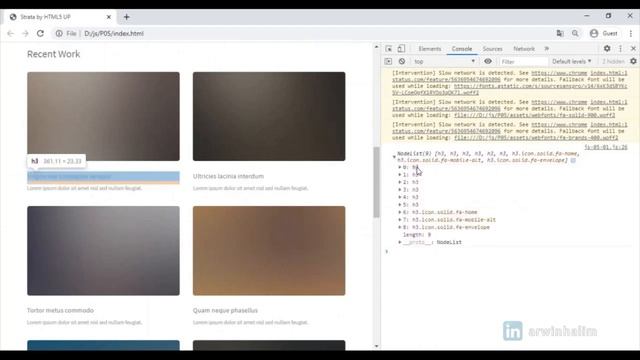
Task: Click the page scrollbar down arrow
Action: coord(376,346)
